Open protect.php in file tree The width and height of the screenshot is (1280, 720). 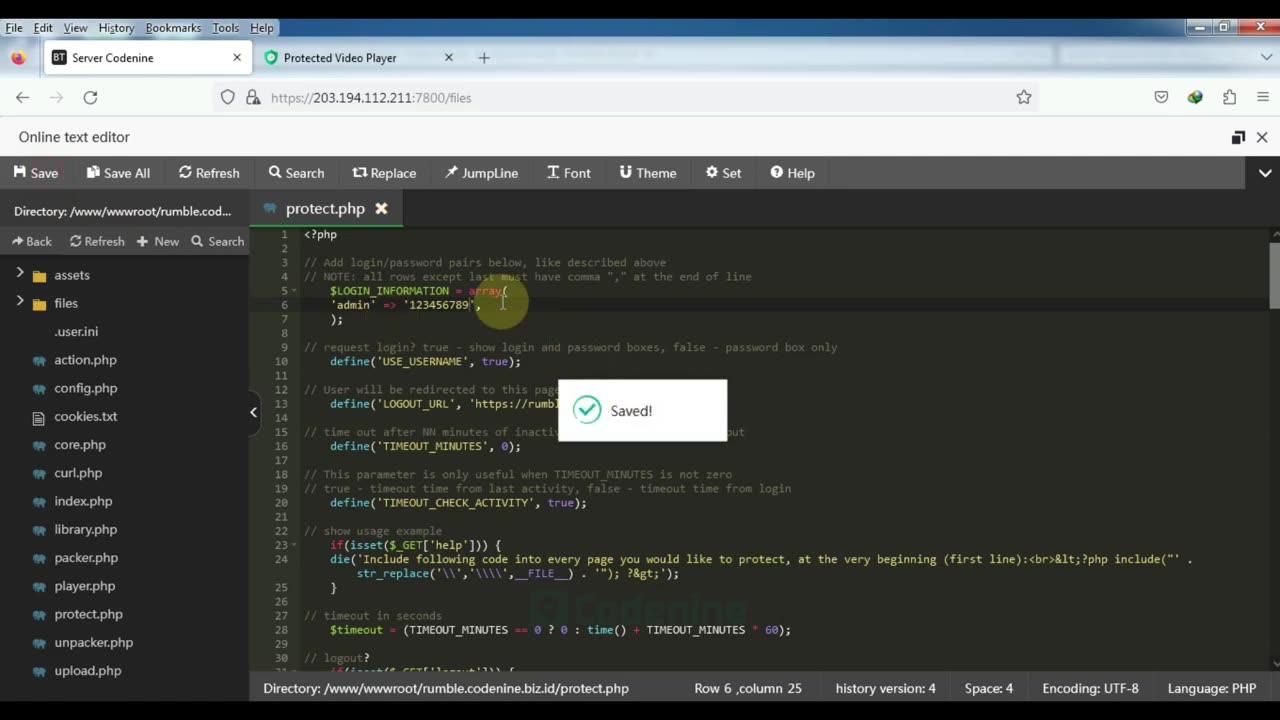88,614
